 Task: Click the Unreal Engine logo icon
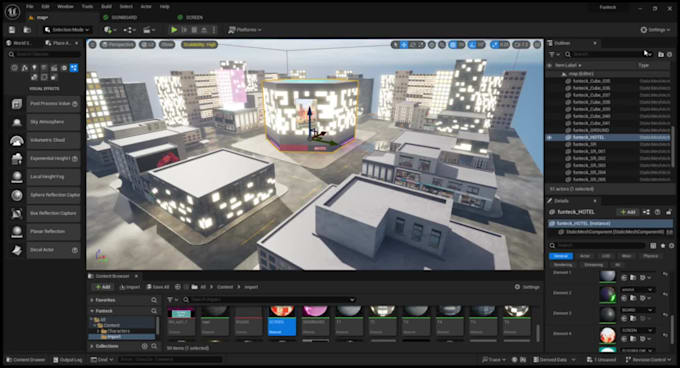pos(12,11)
